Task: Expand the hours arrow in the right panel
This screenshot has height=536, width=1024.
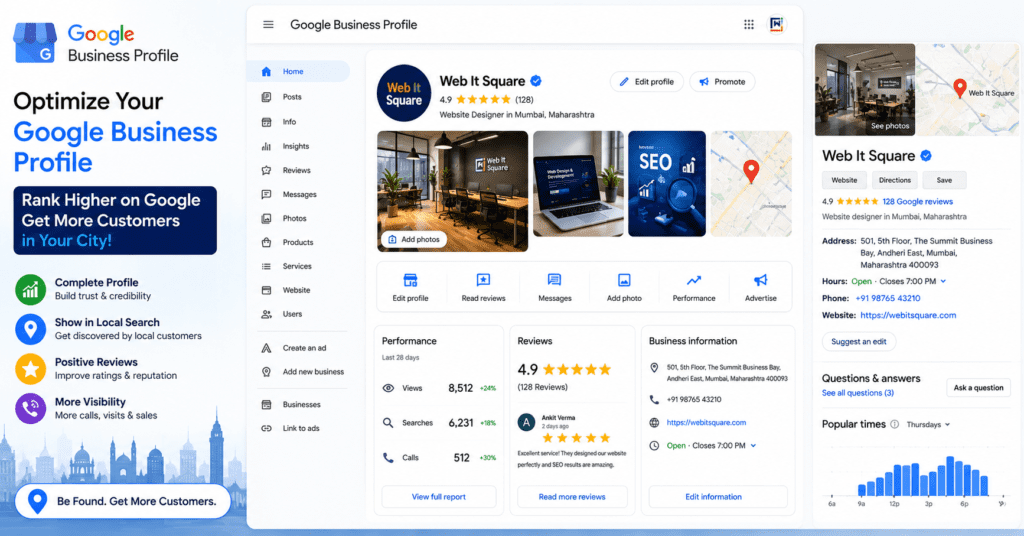Action: click(943, 281)
